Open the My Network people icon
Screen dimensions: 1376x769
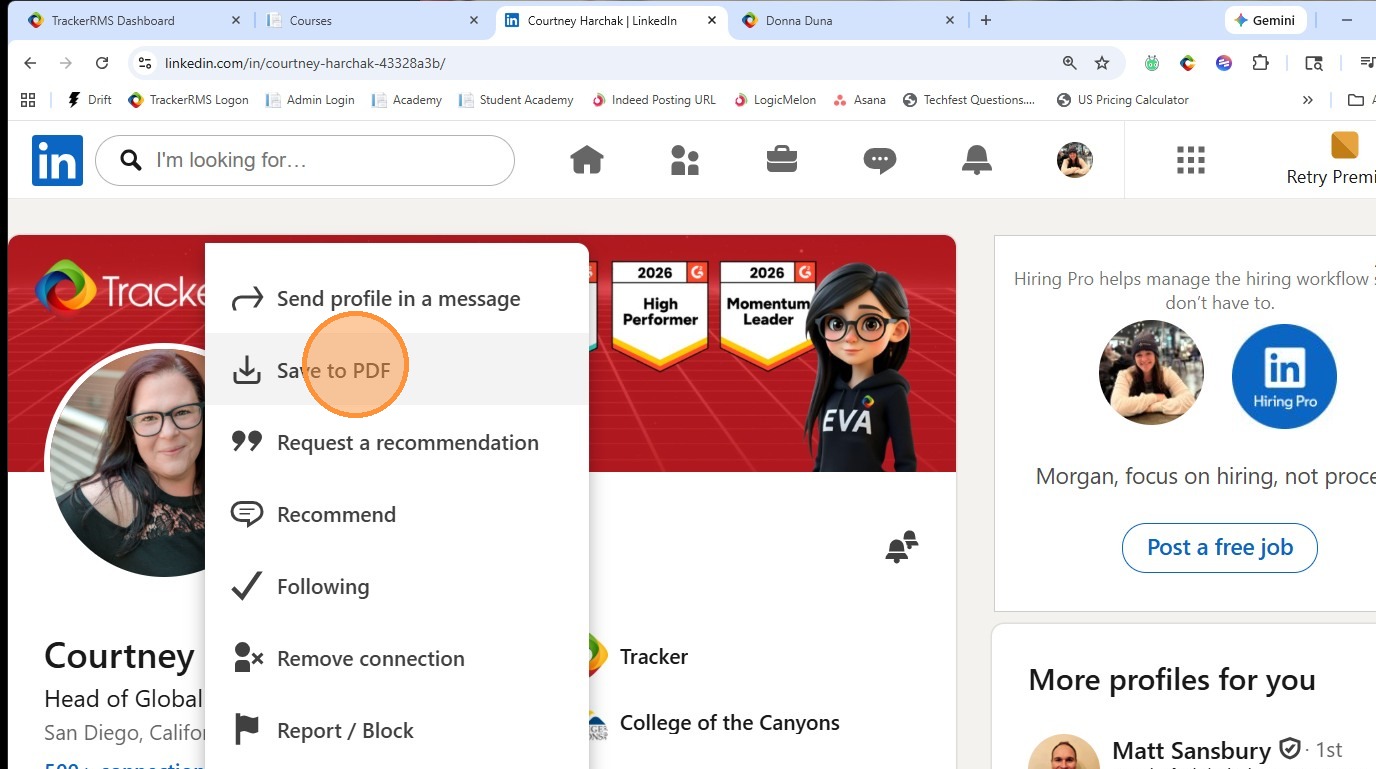click(x=685, y=160)
